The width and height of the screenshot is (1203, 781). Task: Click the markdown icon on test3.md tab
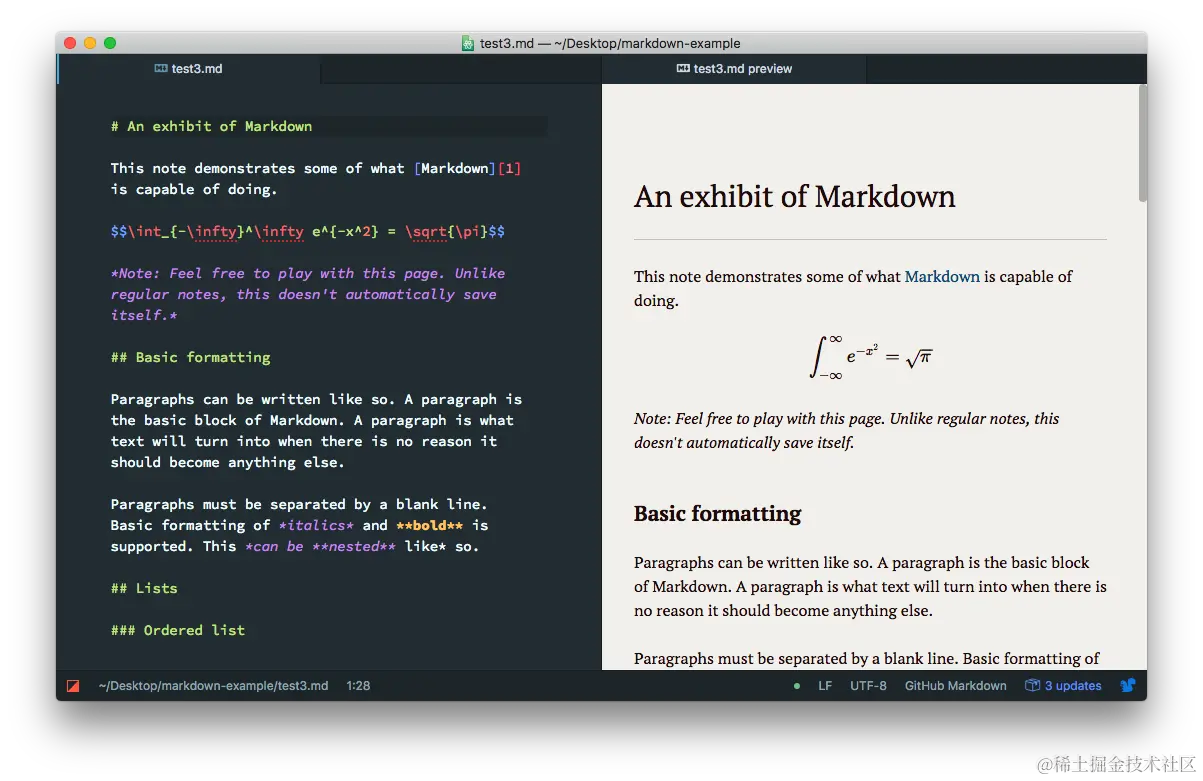point(161,69)
